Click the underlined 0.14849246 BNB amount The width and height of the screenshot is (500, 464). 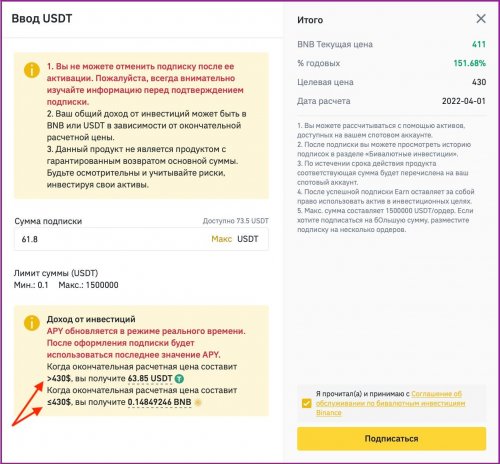coord(160,403)
